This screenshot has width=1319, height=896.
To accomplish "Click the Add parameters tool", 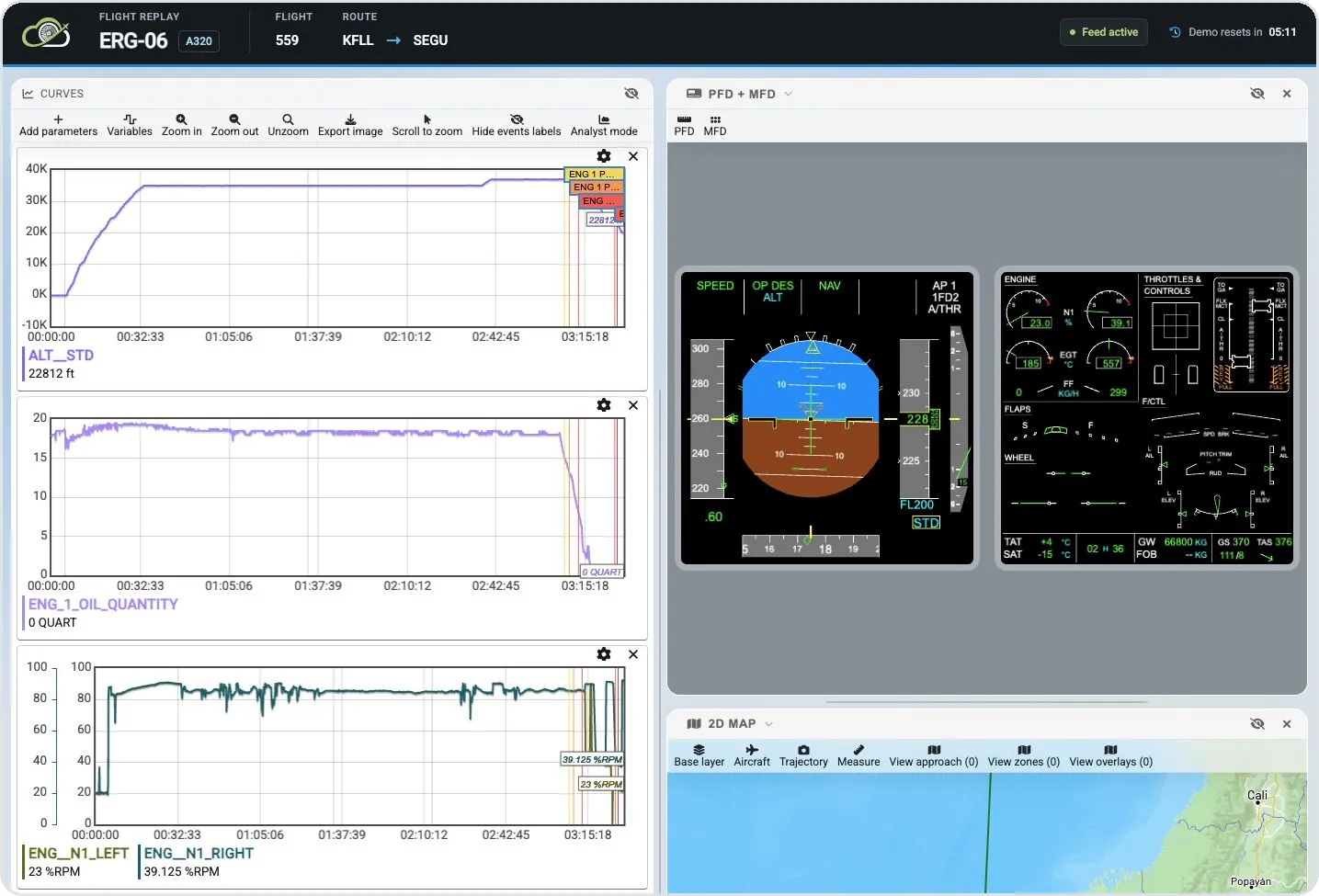I will pos(58,126).
